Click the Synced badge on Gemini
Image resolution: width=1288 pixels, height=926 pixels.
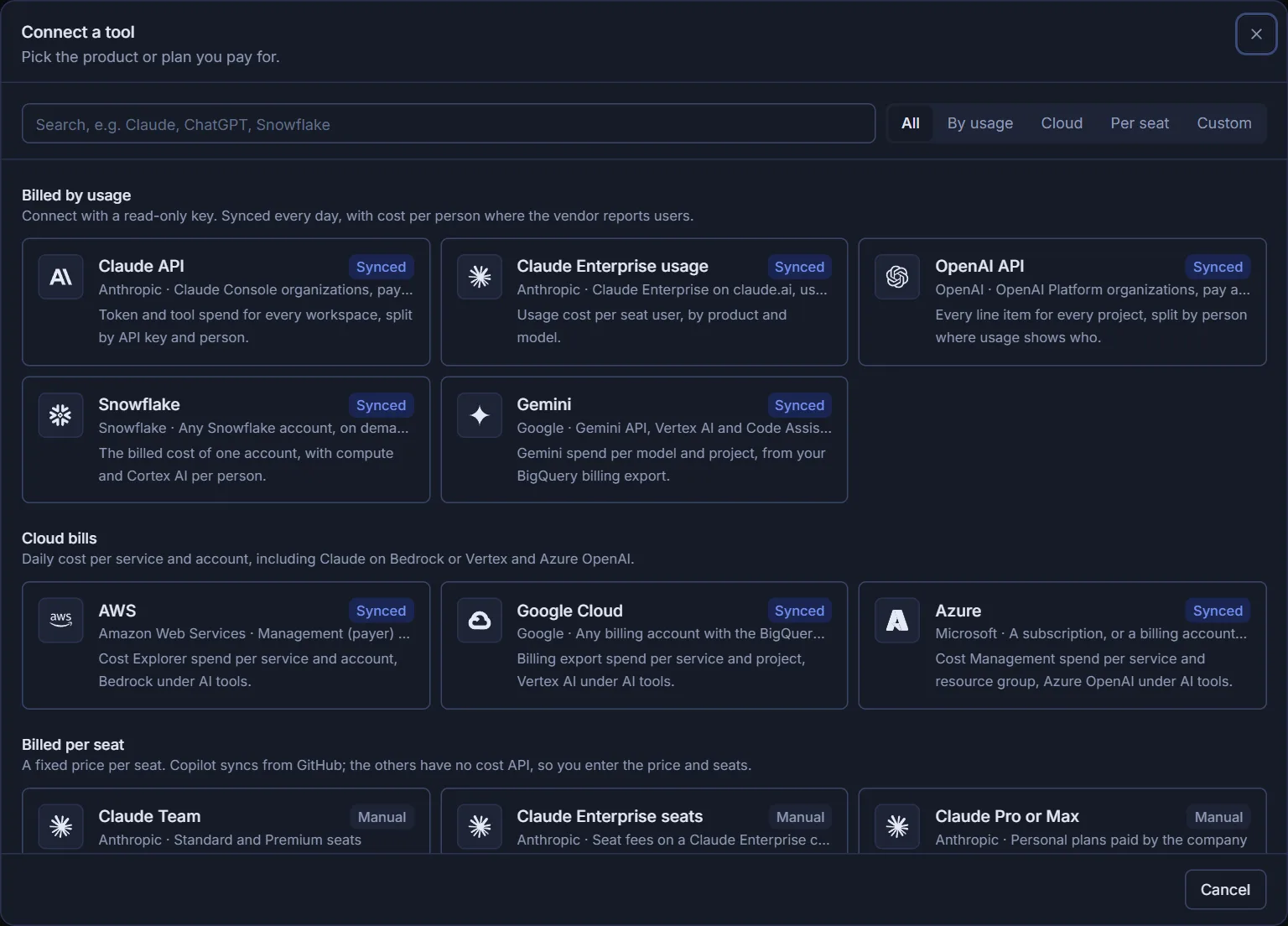coord(799,405)
